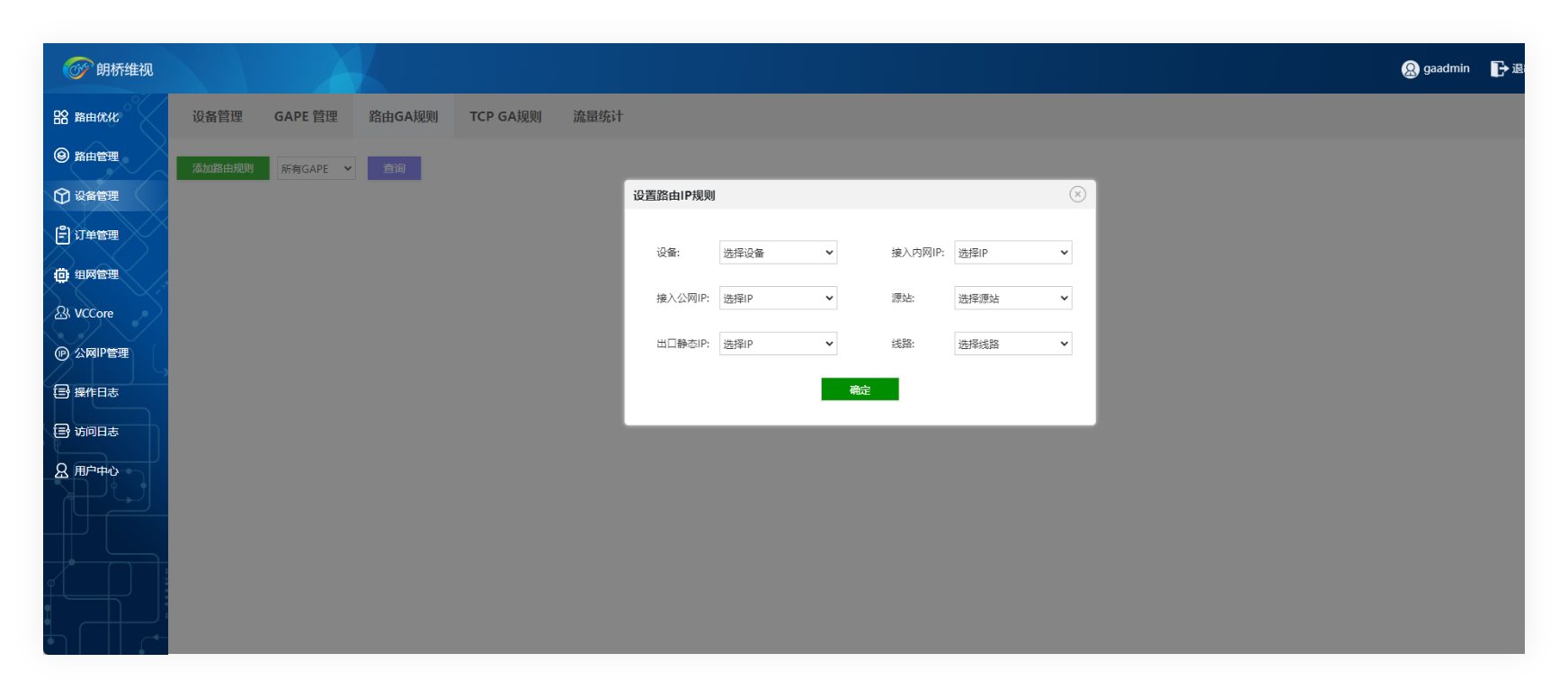Click the 操作日志 log icon

[61, 392]
